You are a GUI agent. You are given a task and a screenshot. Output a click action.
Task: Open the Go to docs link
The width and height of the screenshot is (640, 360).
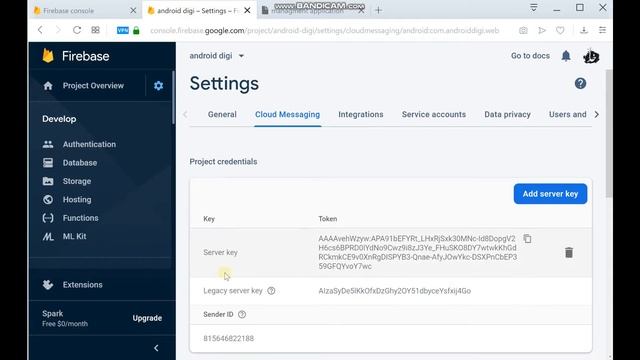coord(530,56)
